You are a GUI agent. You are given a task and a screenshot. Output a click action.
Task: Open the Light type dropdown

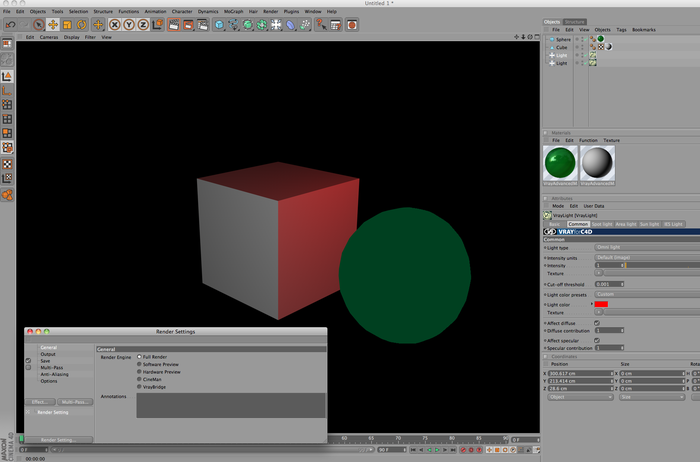point(647,247)
